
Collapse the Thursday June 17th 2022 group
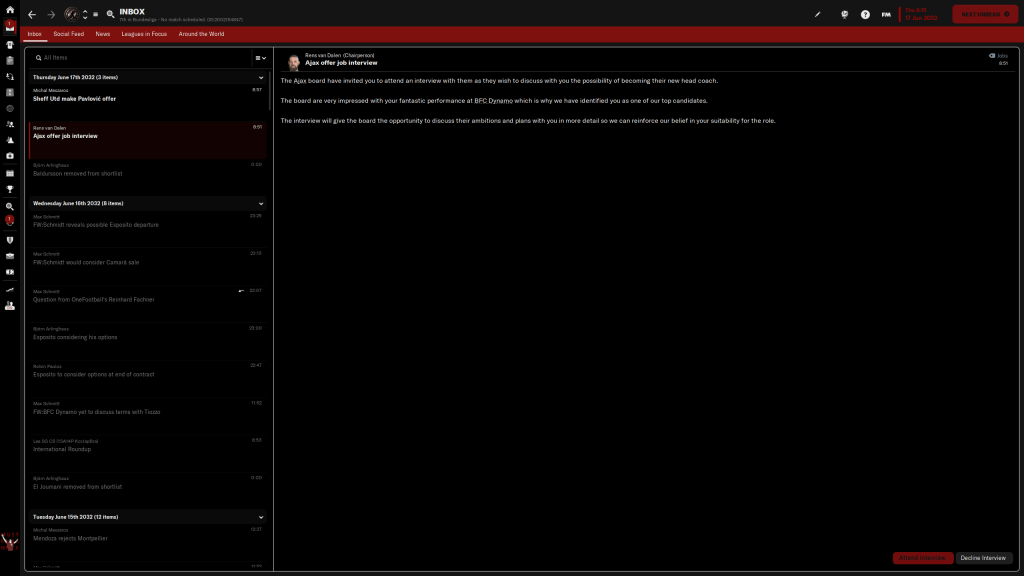[x=261, y=77]
